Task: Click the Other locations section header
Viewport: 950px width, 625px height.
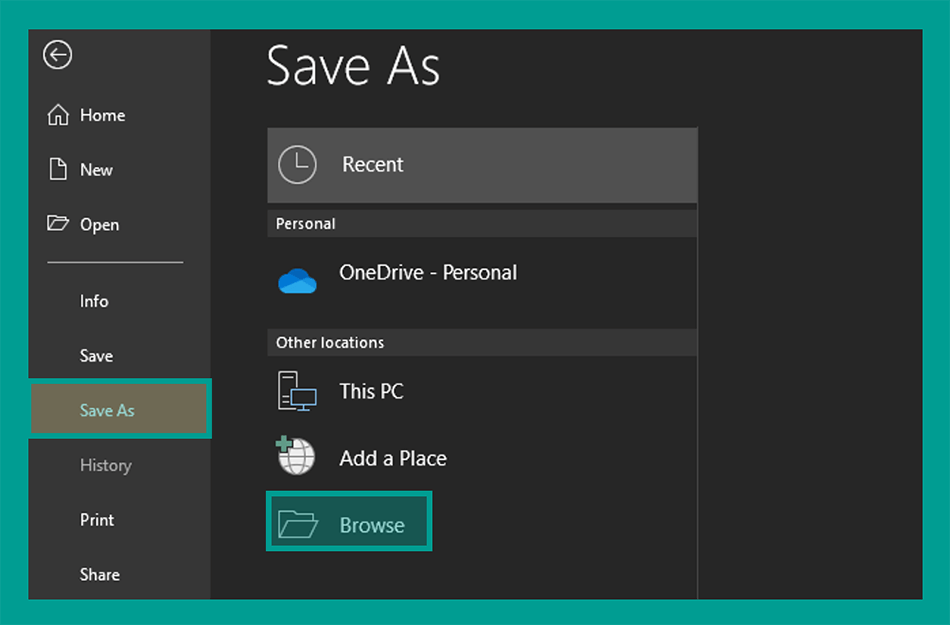Action: (x=482, y=342)
